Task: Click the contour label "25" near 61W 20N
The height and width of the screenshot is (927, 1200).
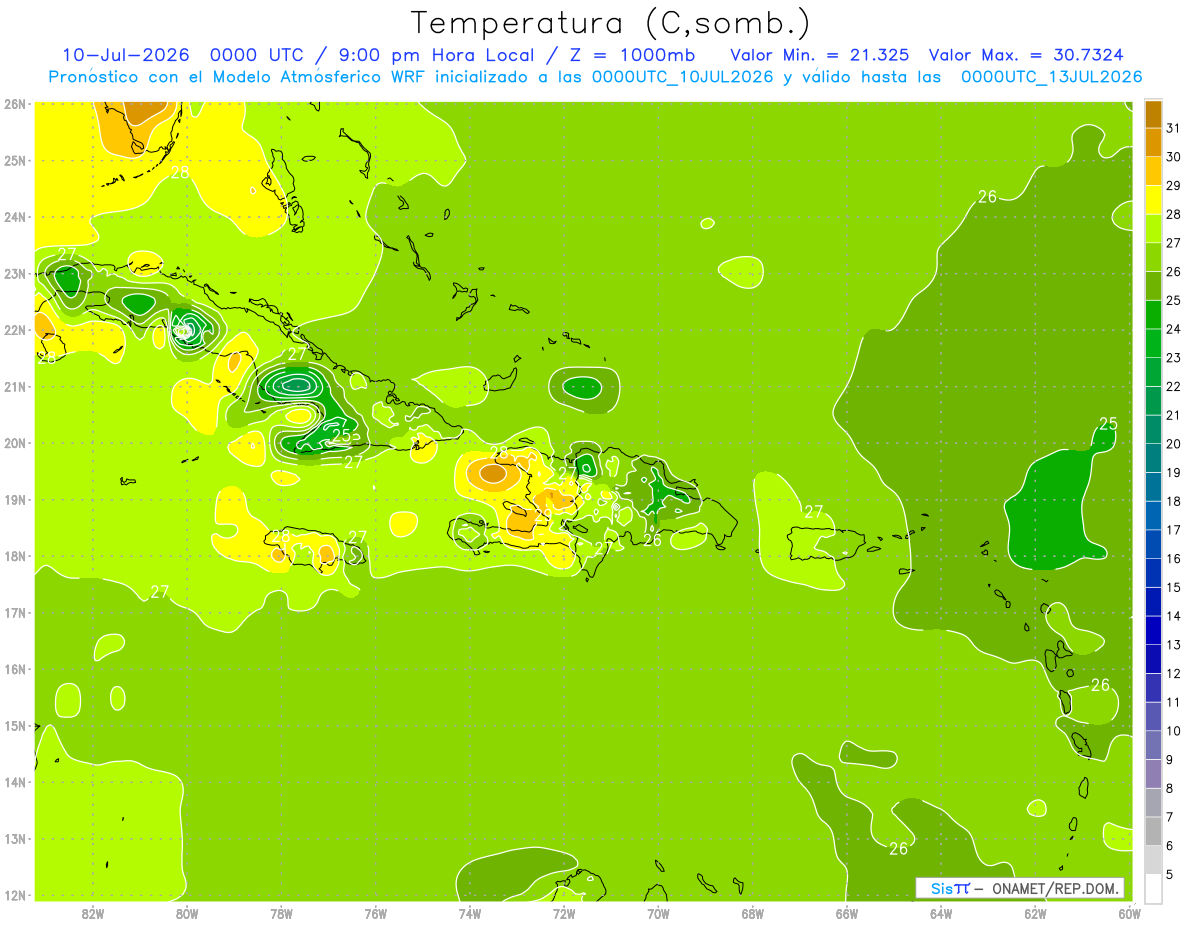Action: (1107, 424)
